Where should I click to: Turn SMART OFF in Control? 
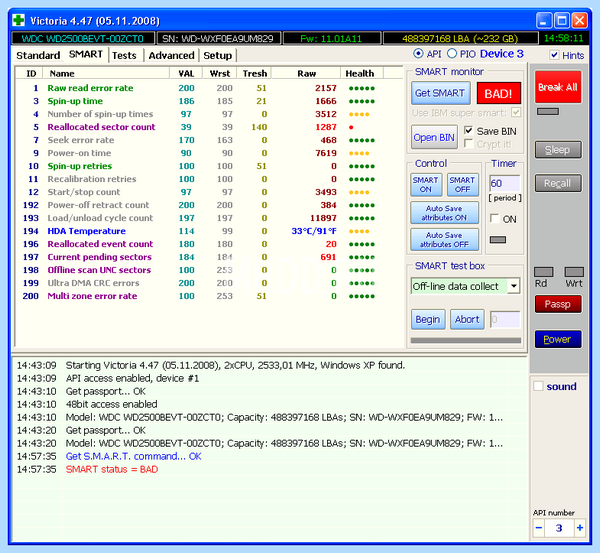coord(463,184)
